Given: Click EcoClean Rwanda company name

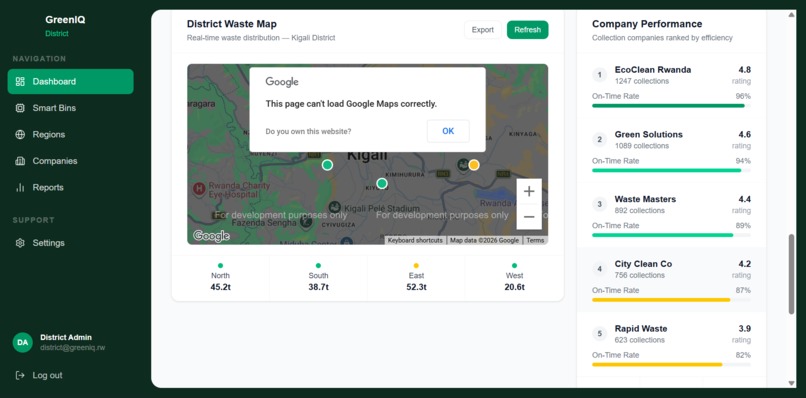Looking at the screenshot, I should [x=653, y=70].
